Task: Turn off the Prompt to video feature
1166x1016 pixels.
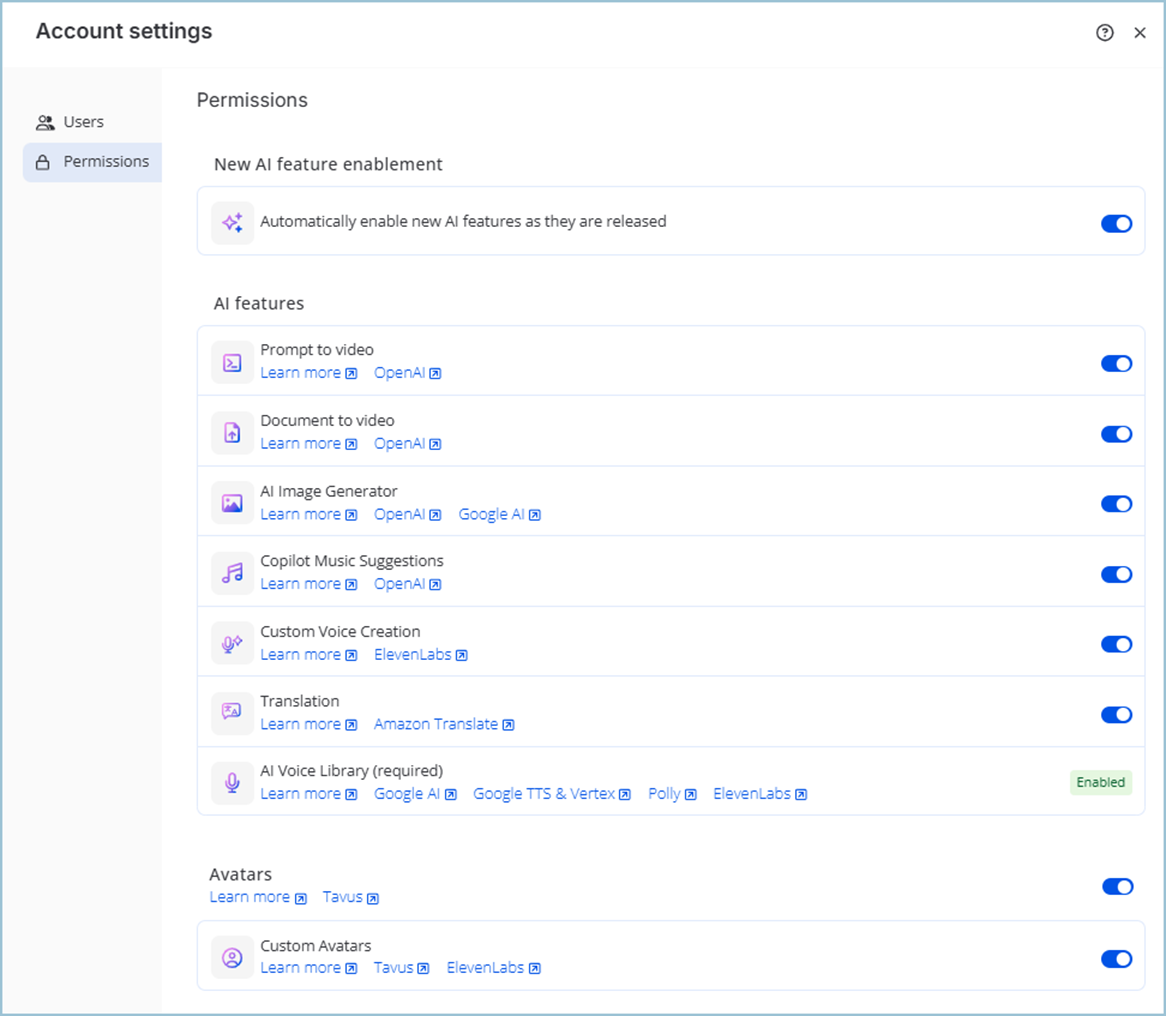Action: point(1116,363)
